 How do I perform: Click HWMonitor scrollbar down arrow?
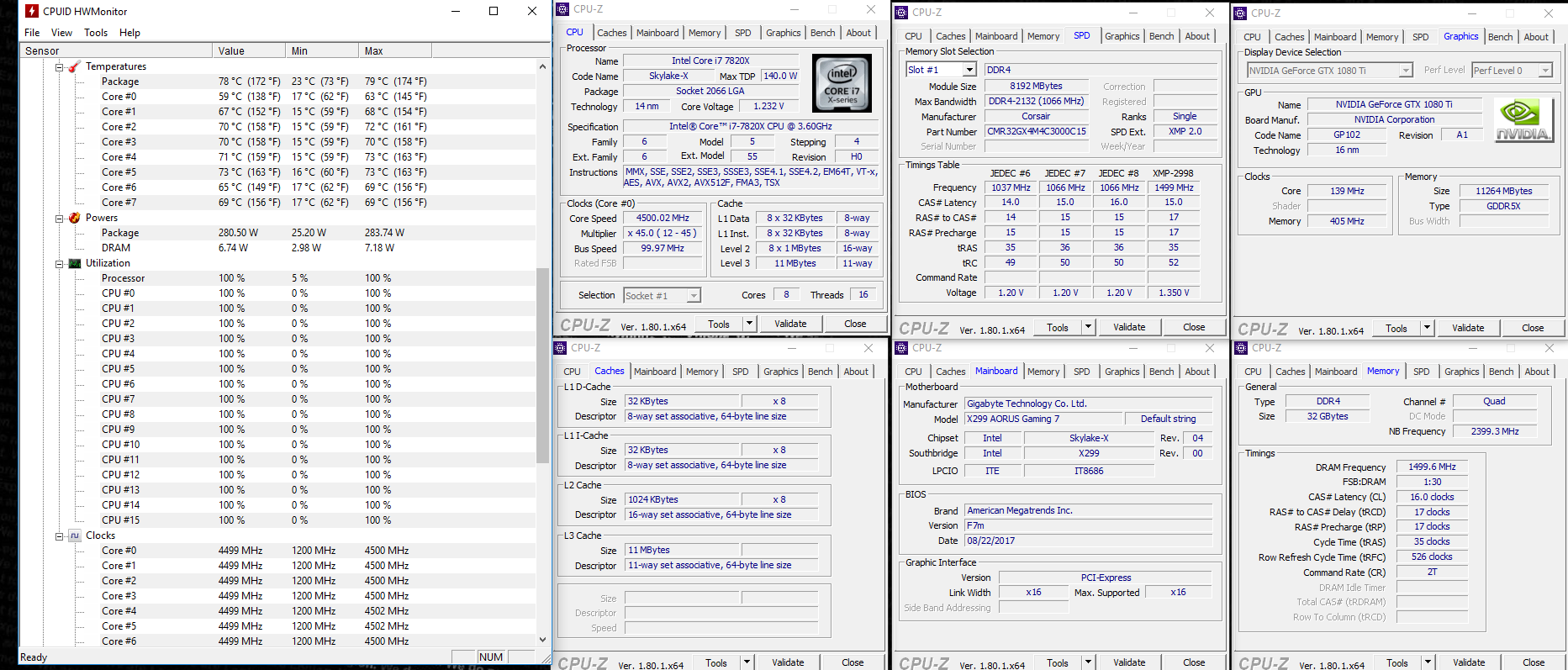(x=543, y=639)
